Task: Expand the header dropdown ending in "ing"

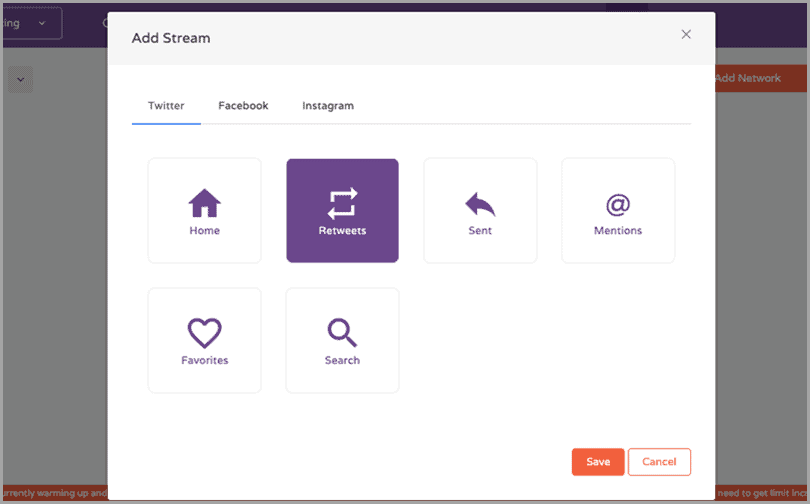Action: (x=30, y=23)
